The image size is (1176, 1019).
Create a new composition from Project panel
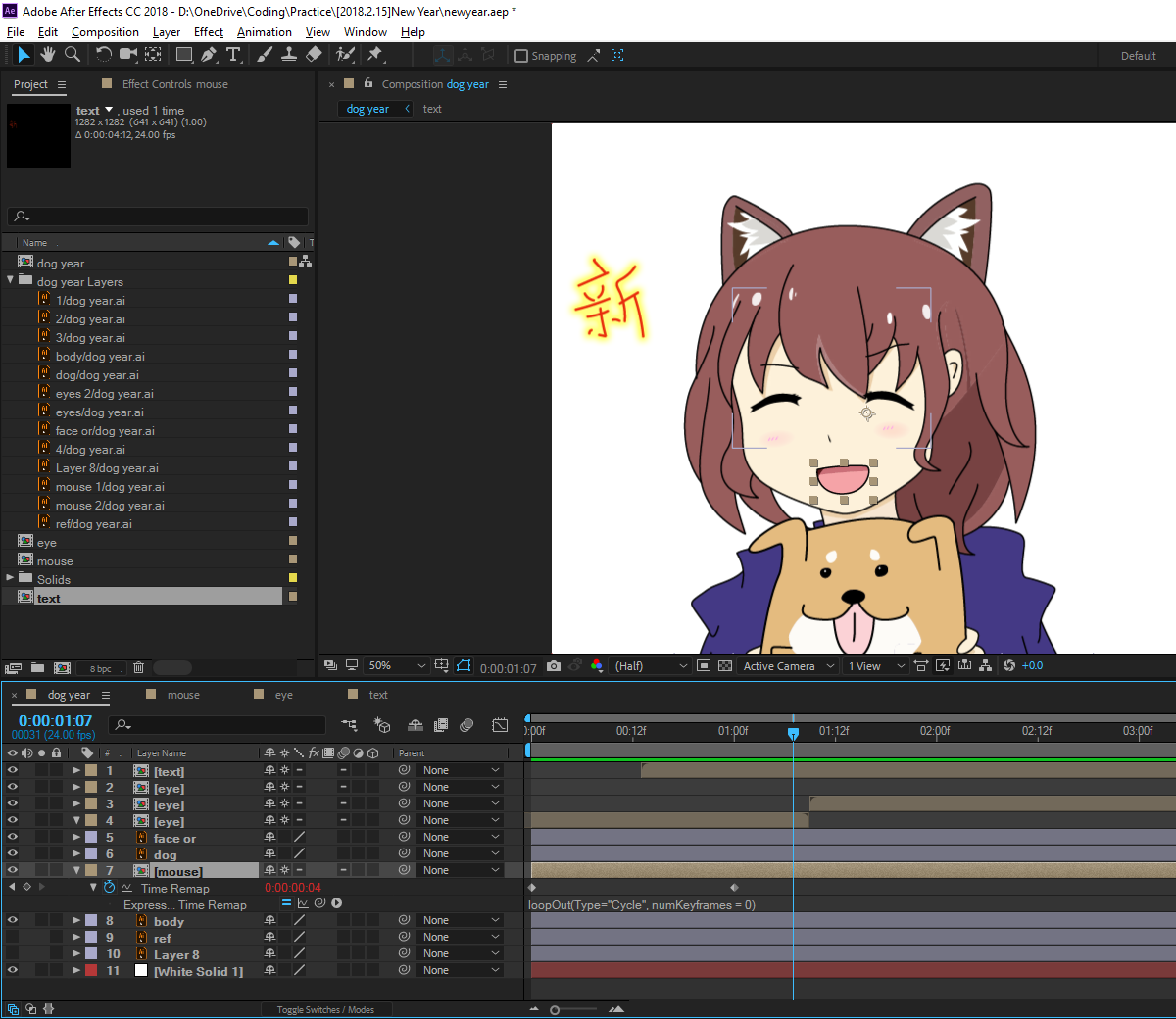tap(62, 668)
